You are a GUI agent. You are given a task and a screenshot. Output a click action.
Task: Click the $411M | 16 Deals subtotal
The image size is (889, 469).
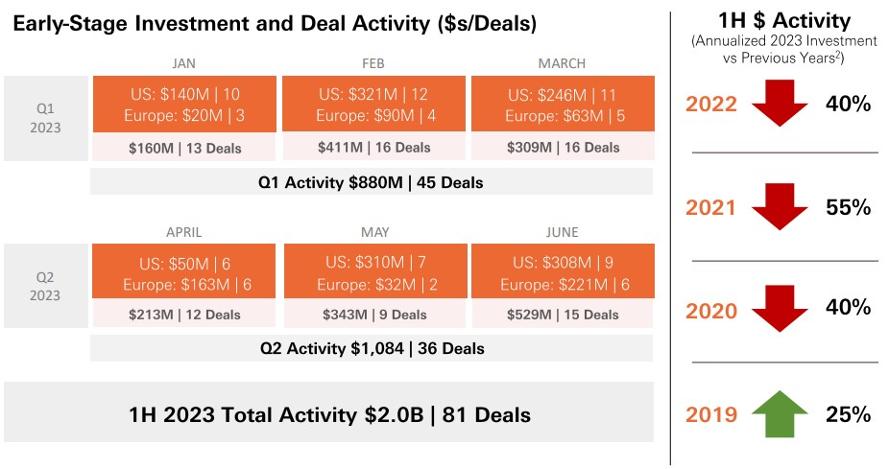click(x=374, y=147)
